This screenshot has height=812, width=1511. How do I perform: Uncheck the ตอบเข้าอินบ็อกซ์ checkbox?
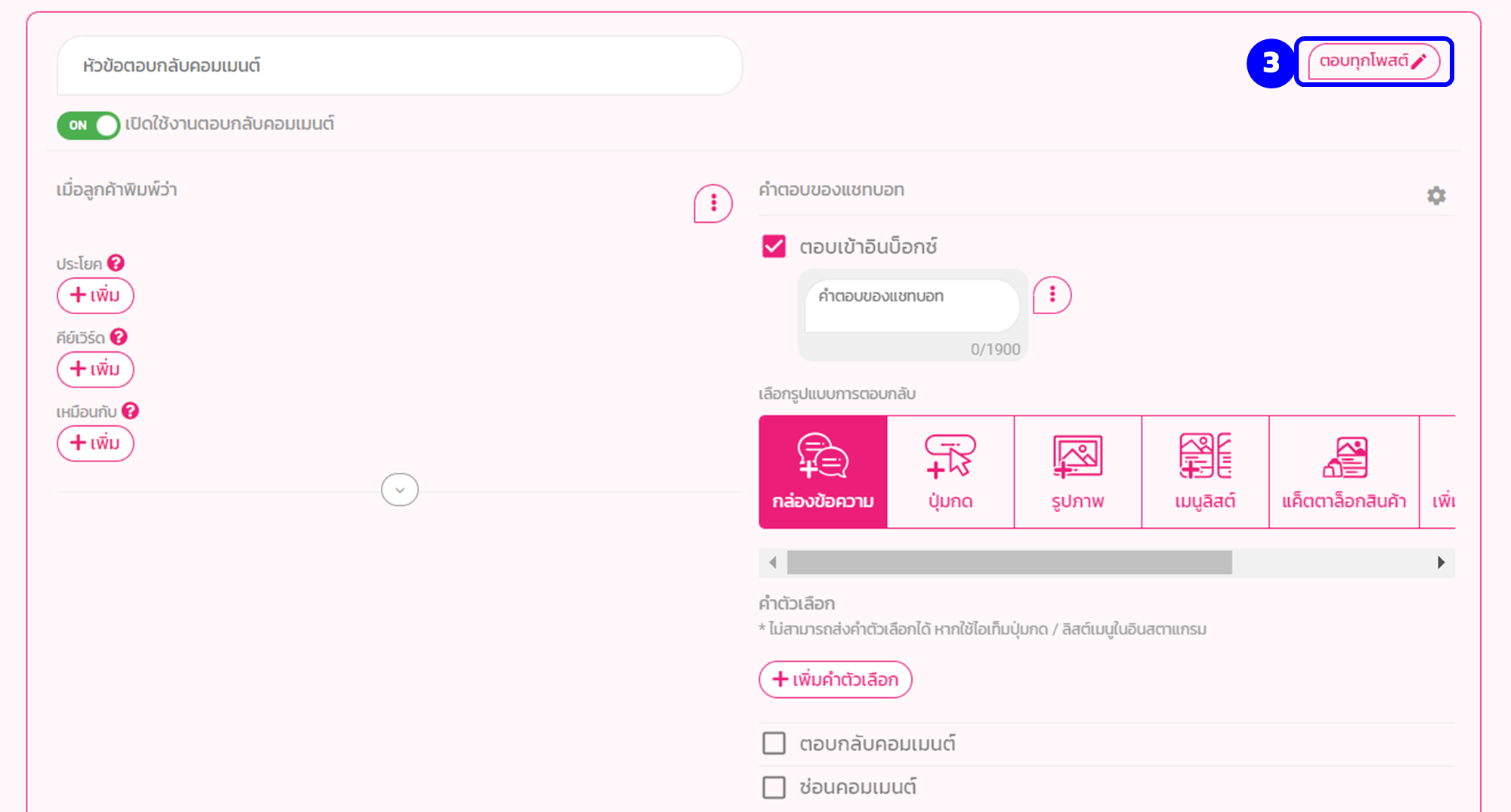772,246
